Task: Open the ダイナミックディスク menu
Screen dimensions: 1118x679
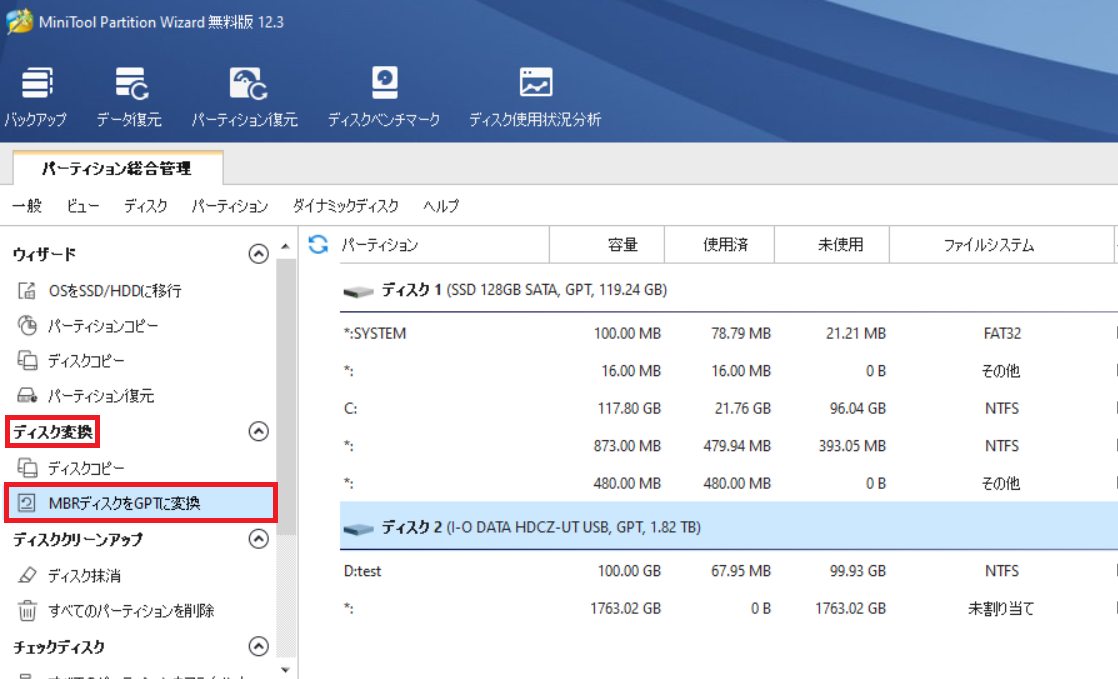Action: pos(346,206)
